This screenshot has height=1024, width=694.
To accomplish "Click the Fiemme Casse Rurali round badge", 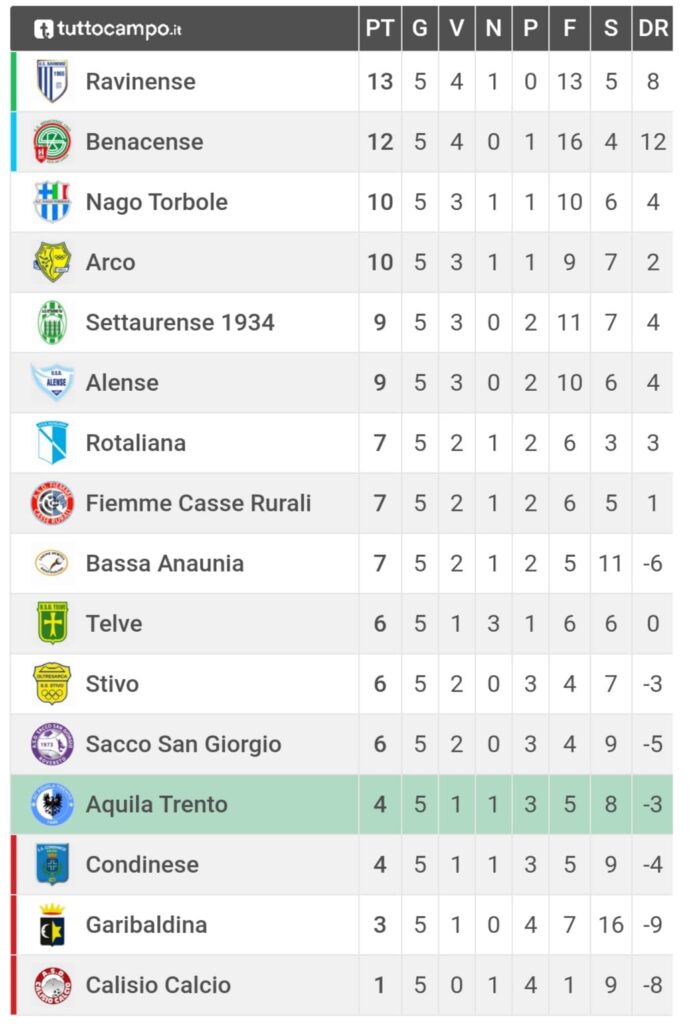I will tap(52, 503).
